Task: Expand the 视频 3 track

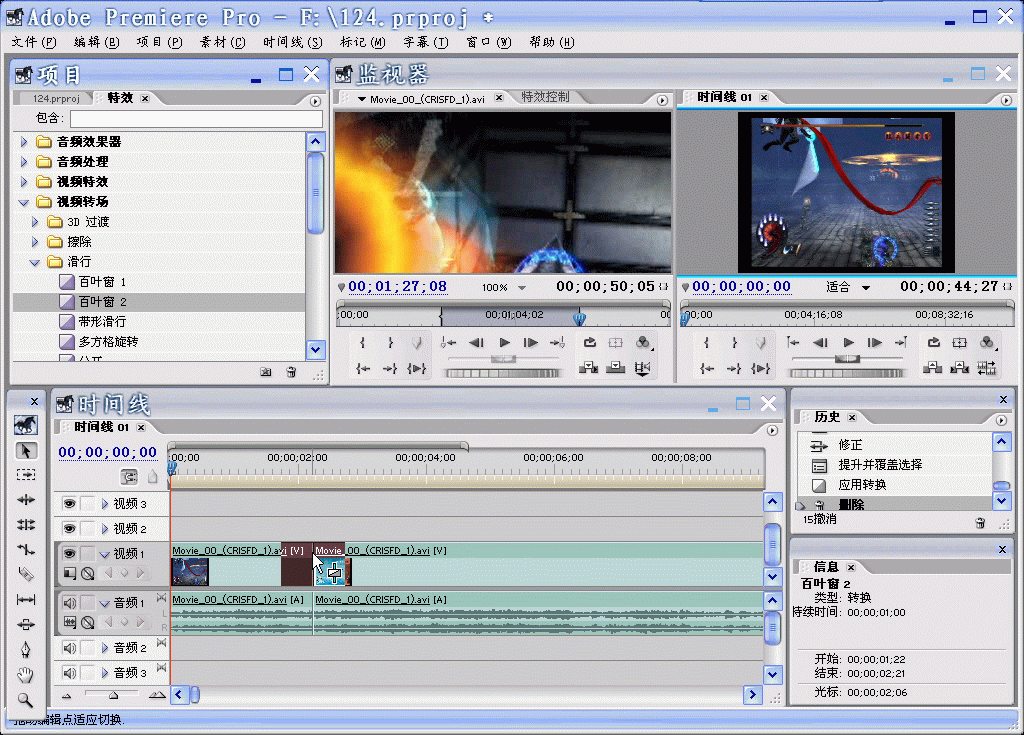Action: (104, 504)
